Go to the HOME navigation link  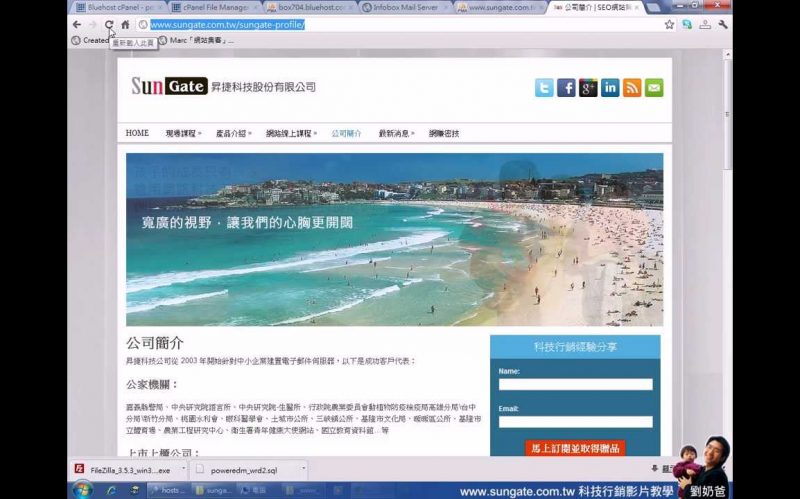click(x=137, y=133)
